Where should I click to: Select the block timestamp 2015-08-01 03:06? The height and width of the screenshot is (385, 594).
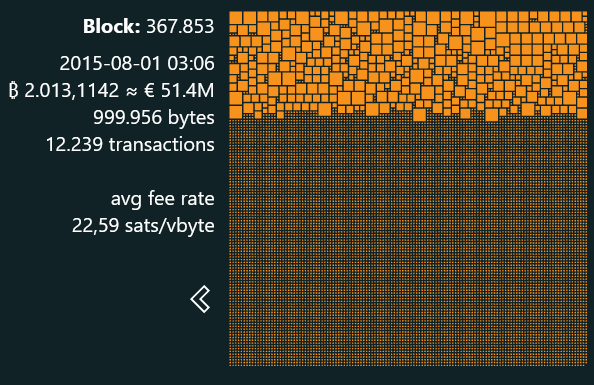(137, 63)
